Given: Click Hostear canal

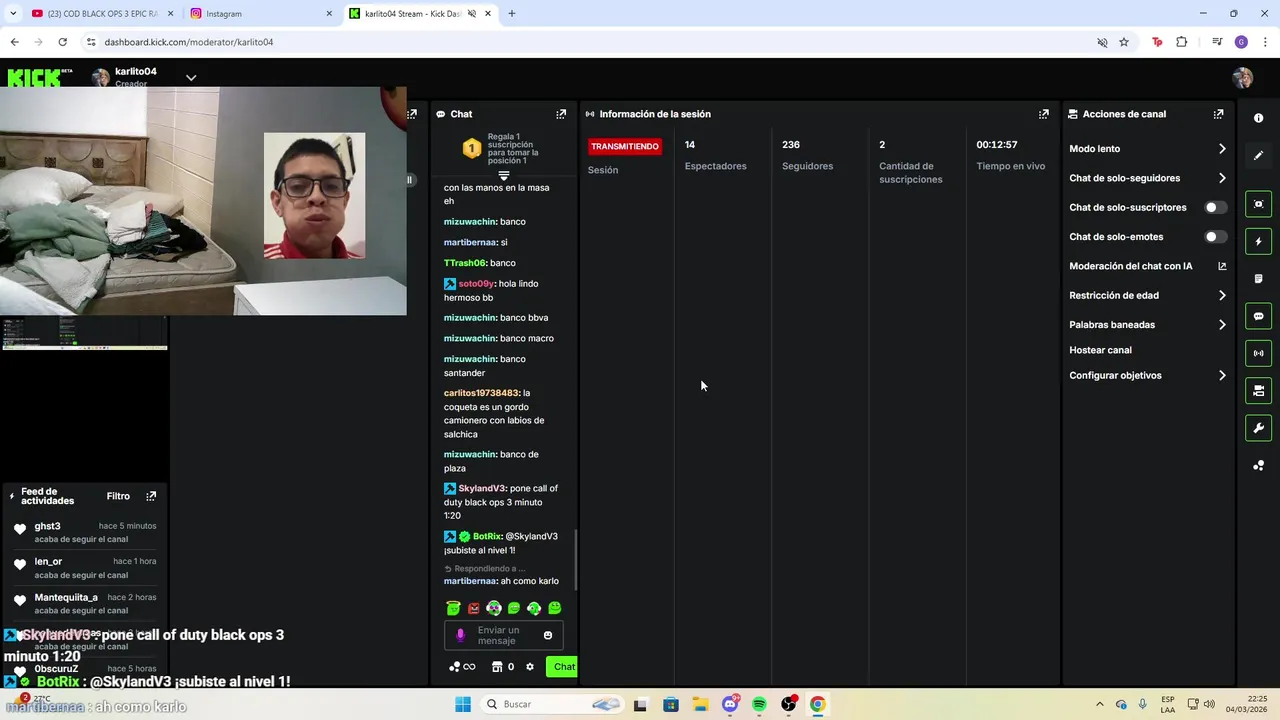Looking at the screenshot, I should [x=1100, y=350].
